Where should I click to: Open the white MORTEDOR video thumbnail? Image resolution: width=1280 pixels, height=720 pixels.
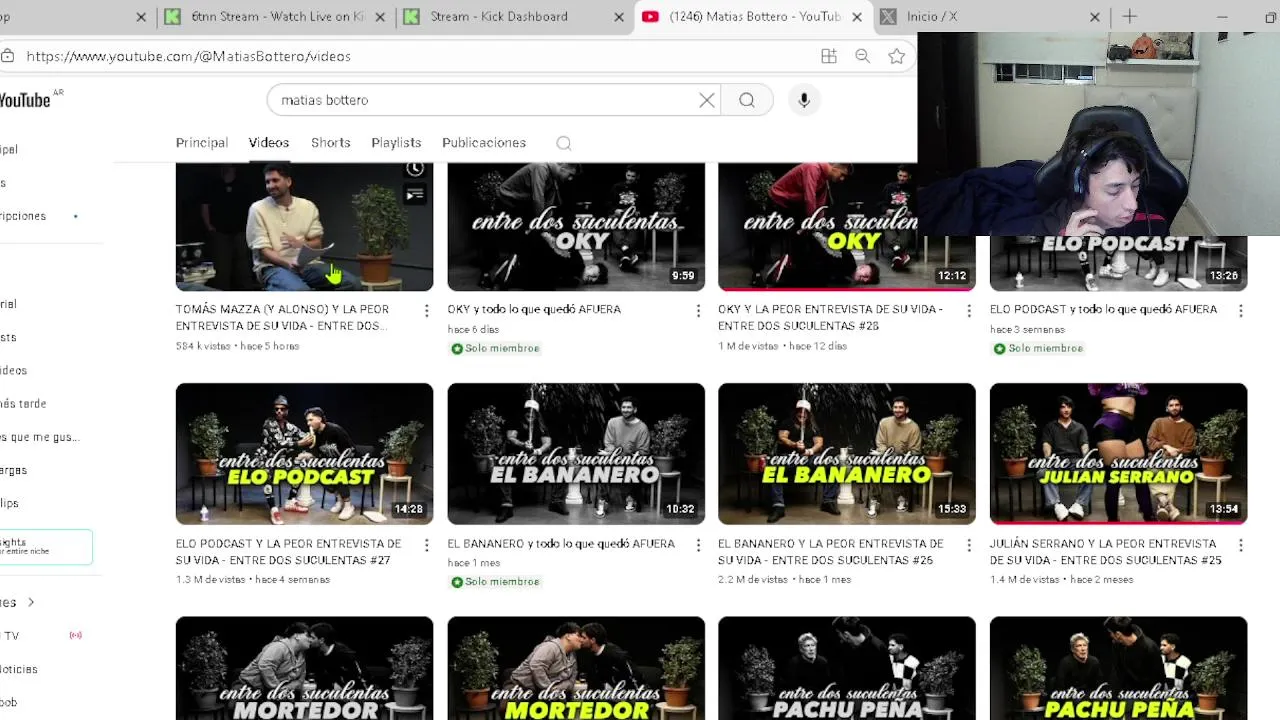tap(304, 668)
